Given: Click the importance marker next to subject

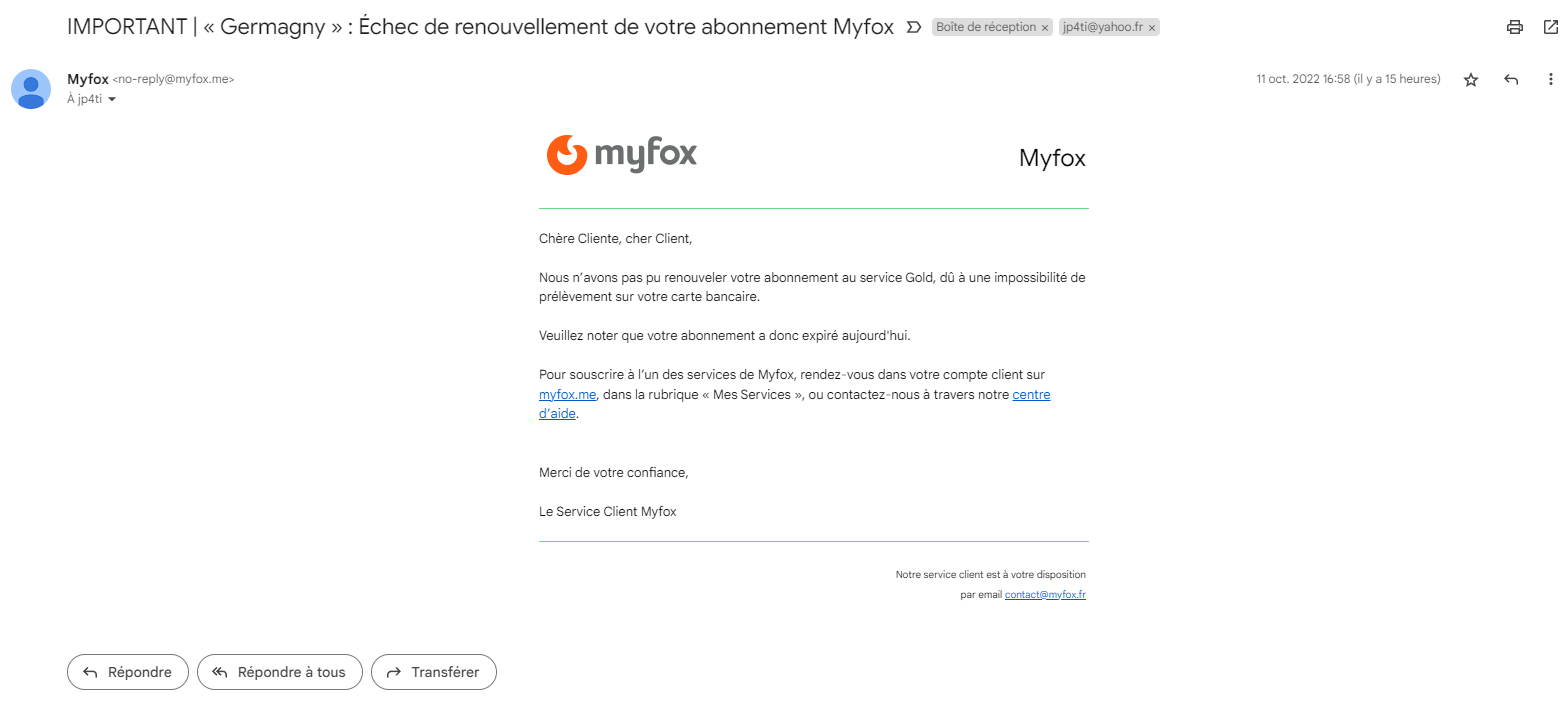Looking at the screenshot, I should [913, 27].
